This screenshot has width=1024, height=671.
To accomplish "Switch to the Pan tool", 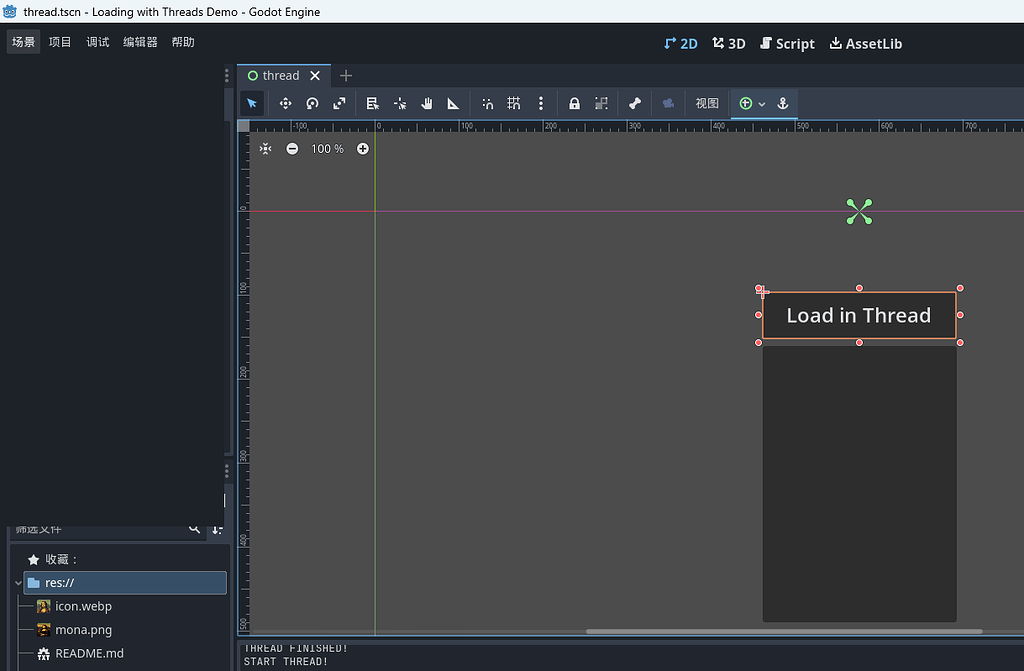I will 425,103.
